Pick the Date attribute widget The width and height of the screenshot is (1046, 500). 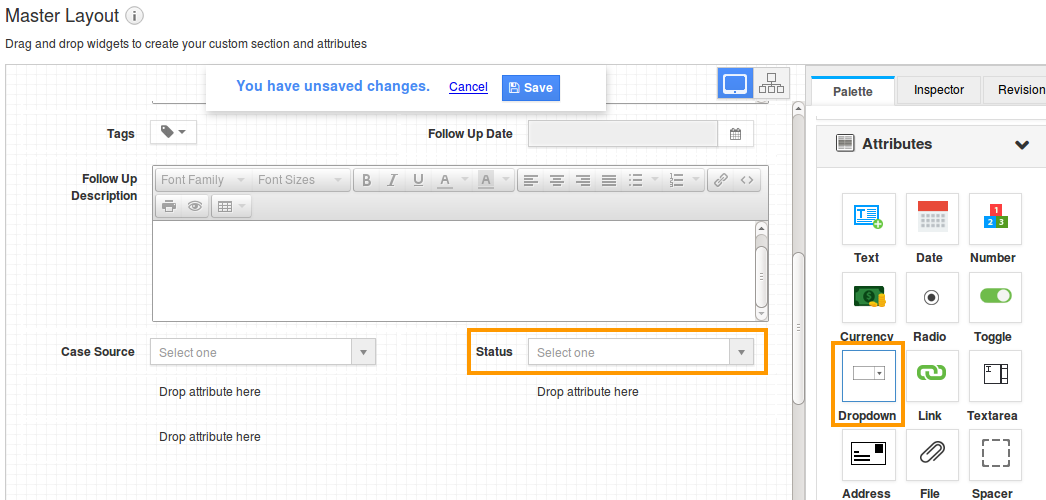pyautogui.click(x=932, y=219)
